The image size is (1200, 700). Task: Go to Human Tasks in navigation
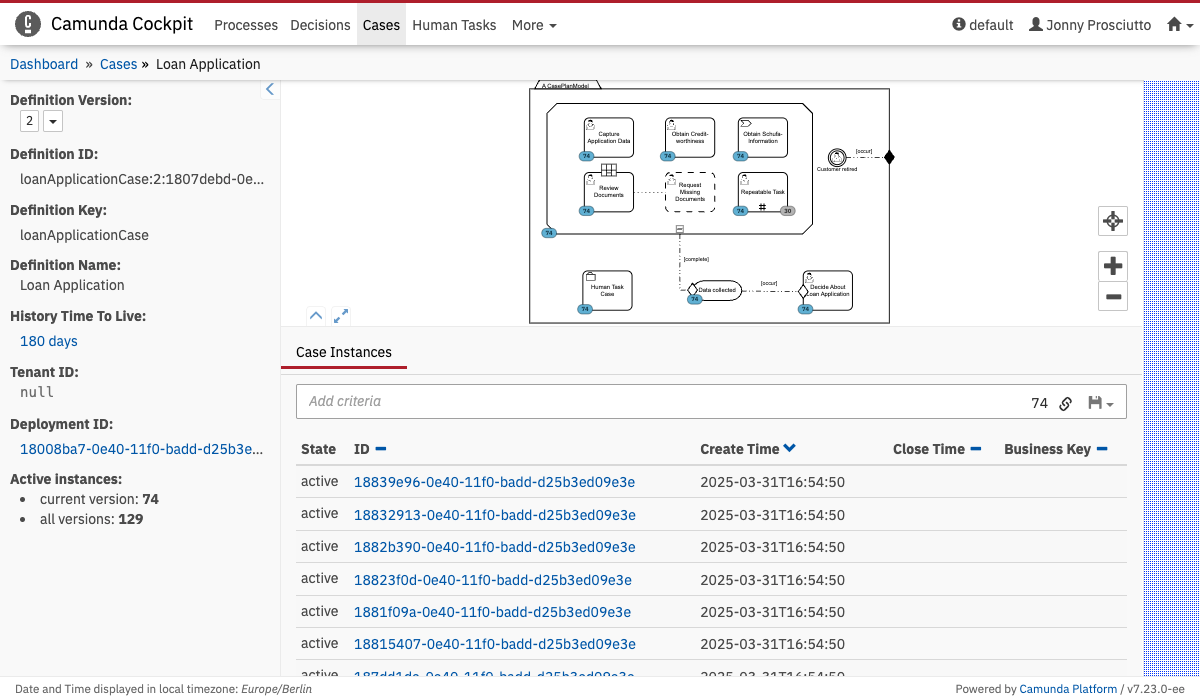coord(454,25)
